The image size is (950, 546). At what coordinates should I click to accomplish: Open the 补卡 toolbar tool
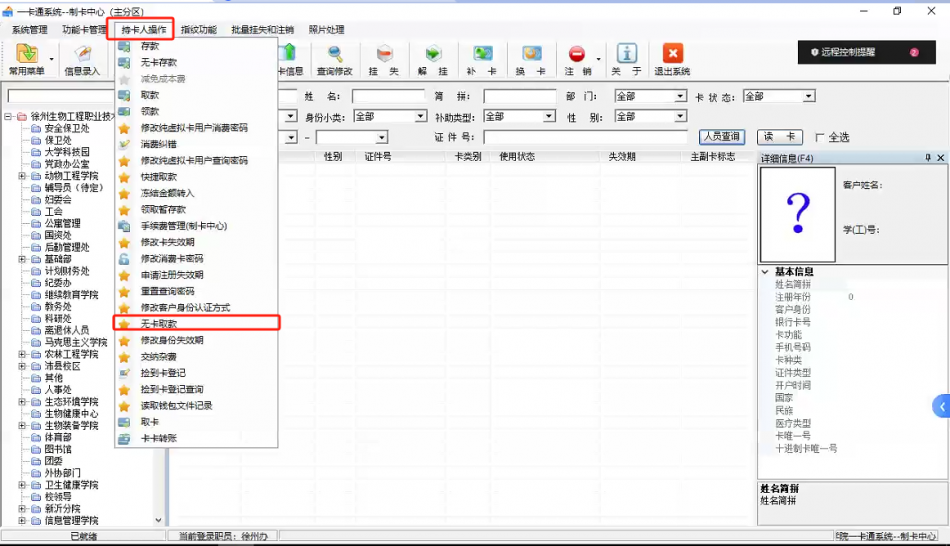click(482, 54)
